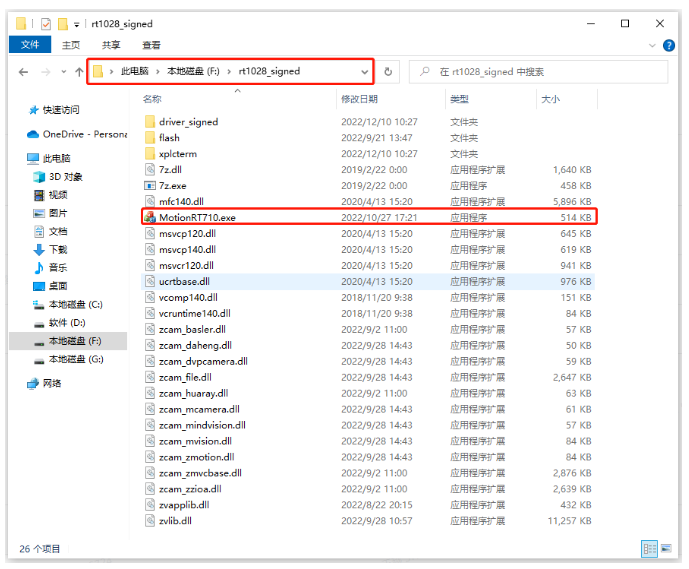689x569 pixels.
Task: Select the zcam_daheng.dll file icon
Action: point(150,345)
